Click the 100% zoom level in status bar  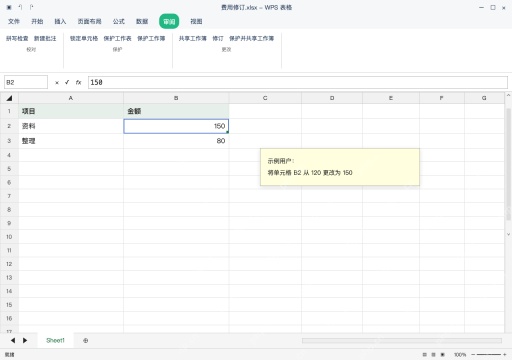[460, 355]
